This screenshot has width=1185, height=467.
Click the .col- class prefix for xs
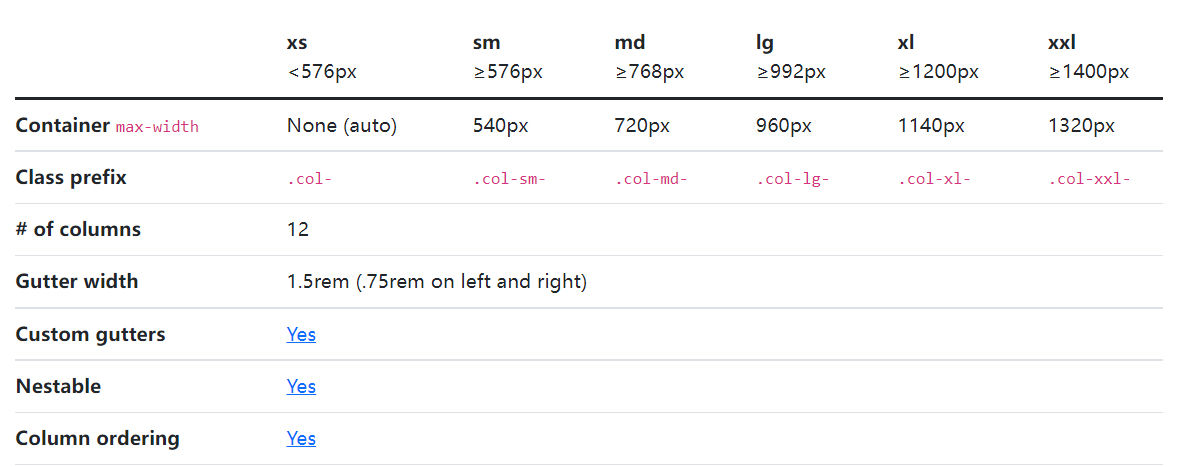click(x=309, y=179)
